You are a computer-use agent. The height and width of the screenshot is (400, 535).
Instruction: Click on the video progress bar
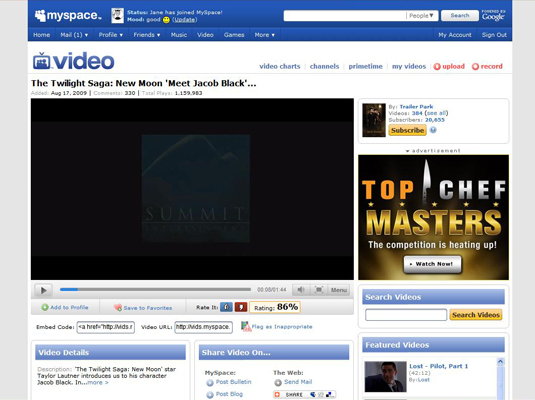(x=155, y=289)
